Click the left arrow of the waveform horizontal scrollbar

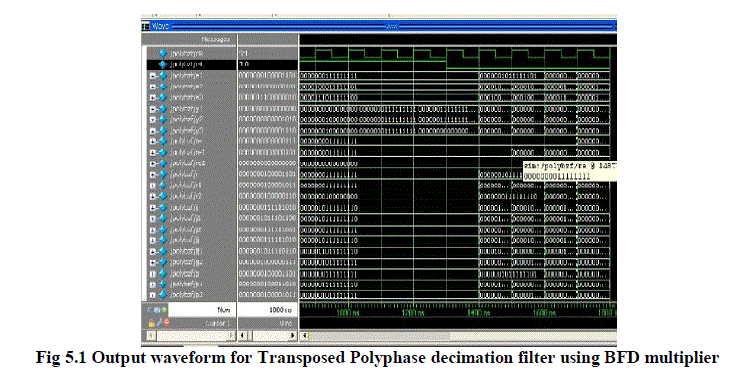click(304, 336)
